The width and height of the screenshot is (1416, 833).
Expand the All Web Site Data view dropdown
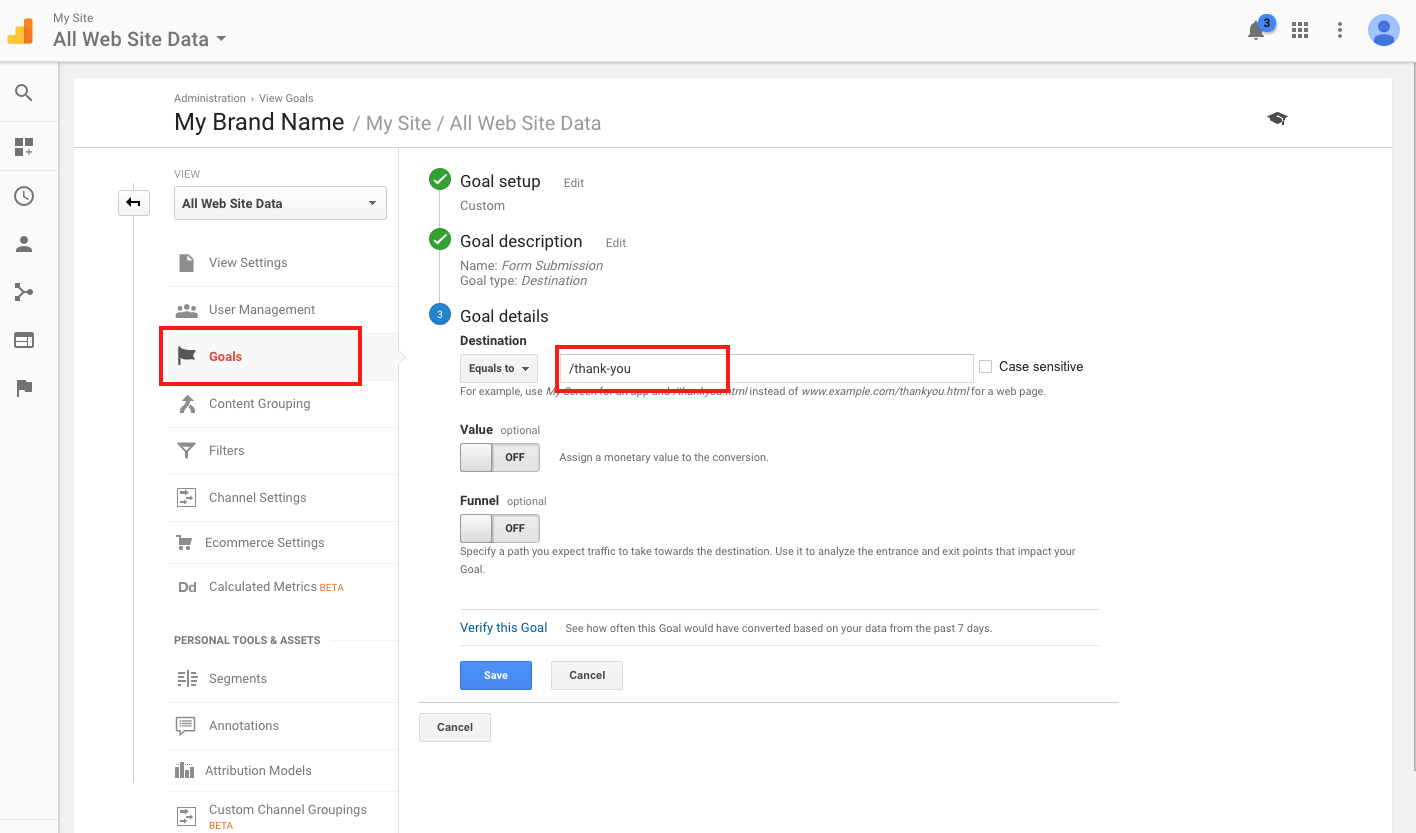pyautogui.click(x=280, y=203)
